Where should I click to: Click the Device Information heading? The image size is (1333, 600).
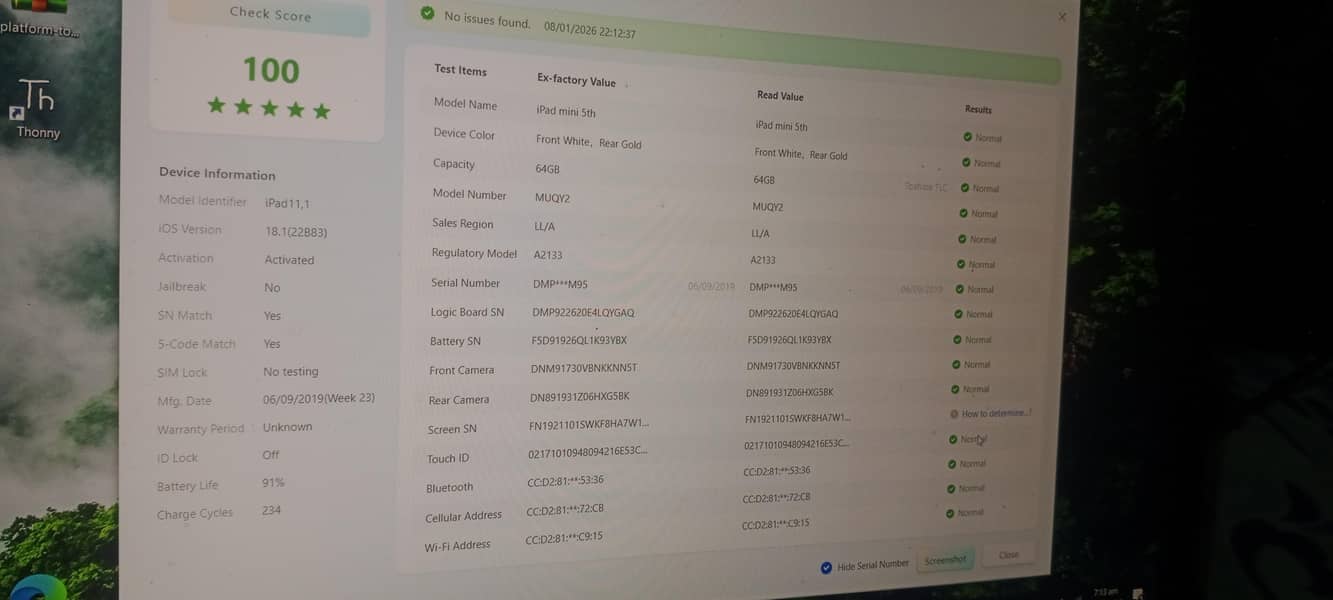point(217,173)
